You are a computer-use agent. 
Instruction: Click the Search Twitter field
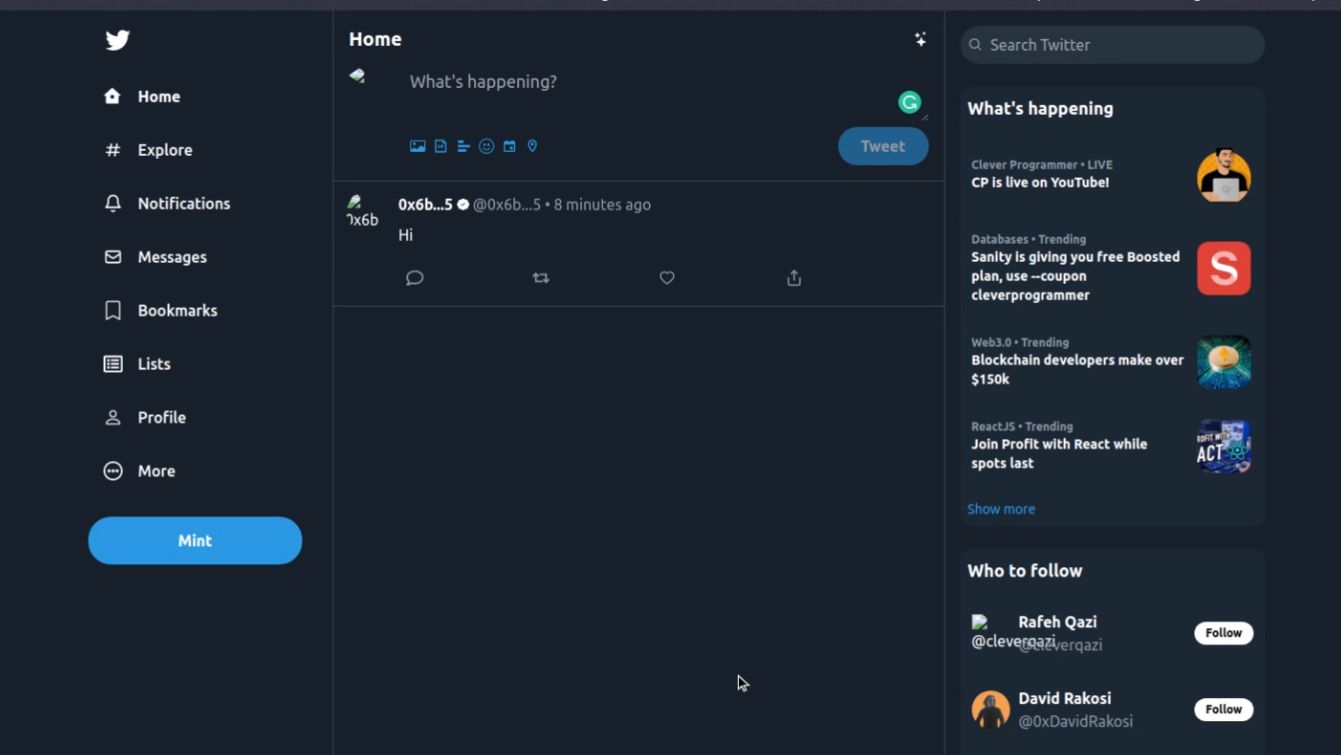pyautogui.click(x=1113, y=45)
